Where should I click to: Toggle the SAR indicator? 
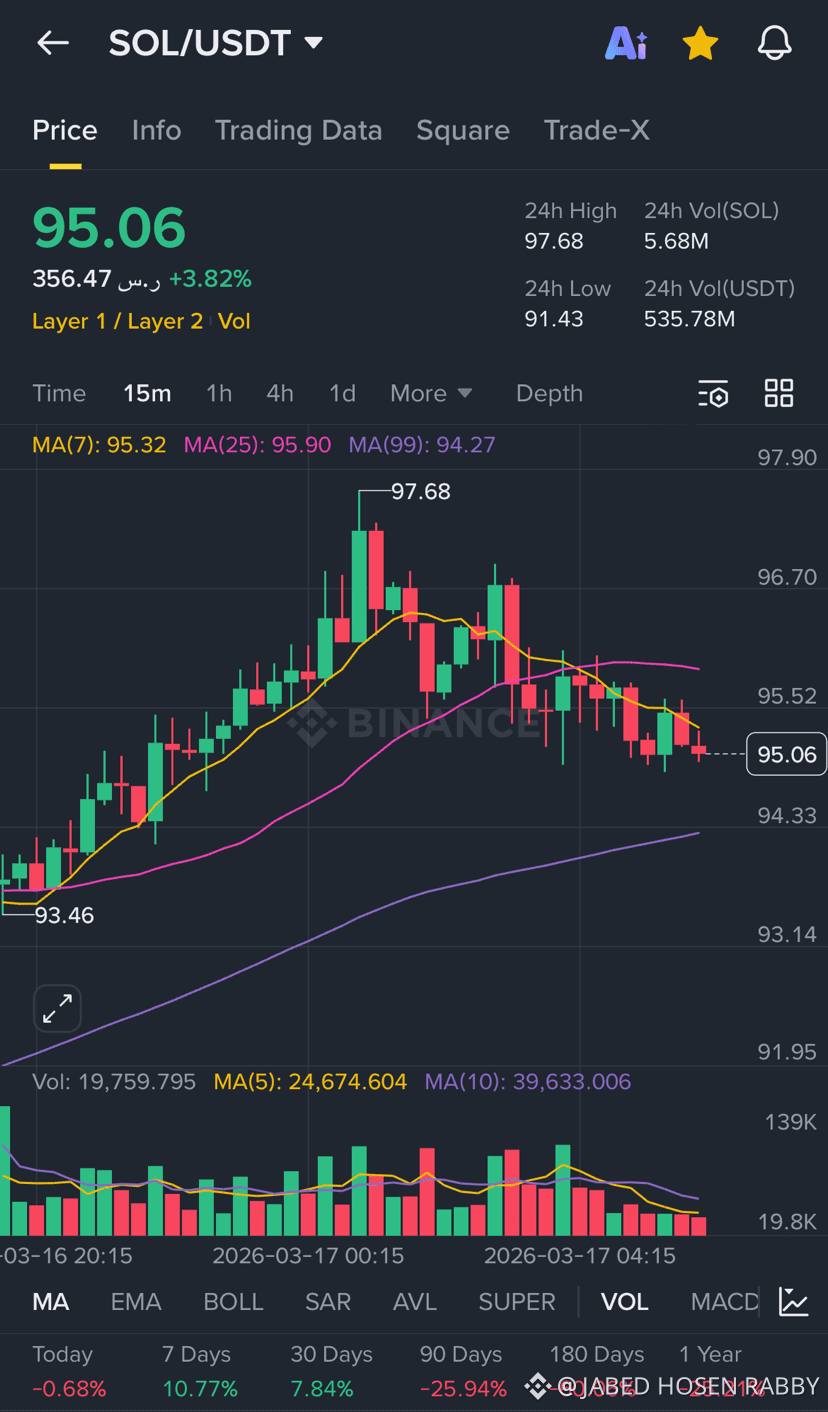click(328, 1301)
